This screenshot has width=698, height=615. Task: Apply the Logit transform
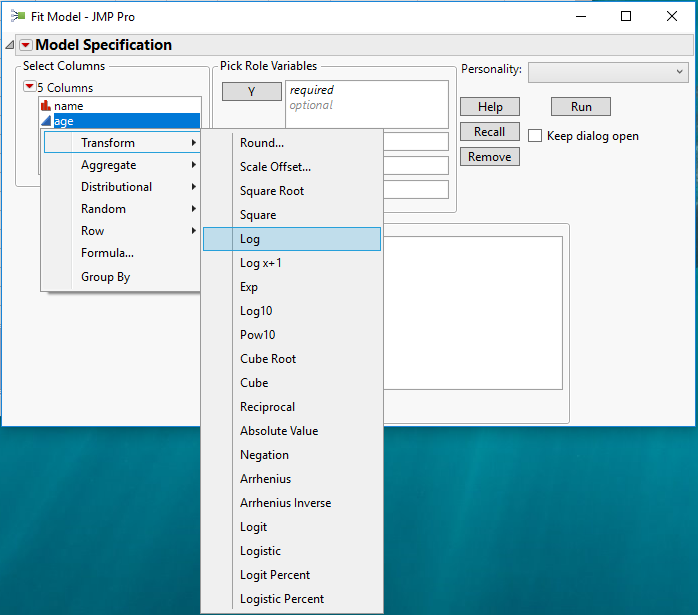[x=292, y=527]
